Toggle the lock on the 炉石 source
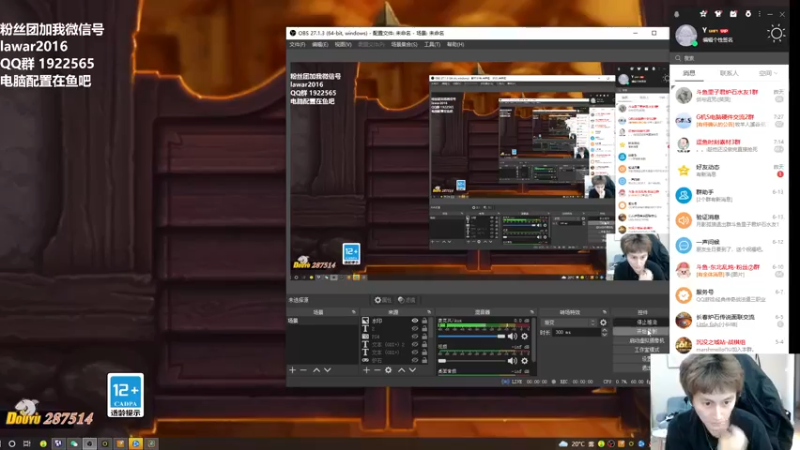The image size is (800, 450). tap(424, 360)
